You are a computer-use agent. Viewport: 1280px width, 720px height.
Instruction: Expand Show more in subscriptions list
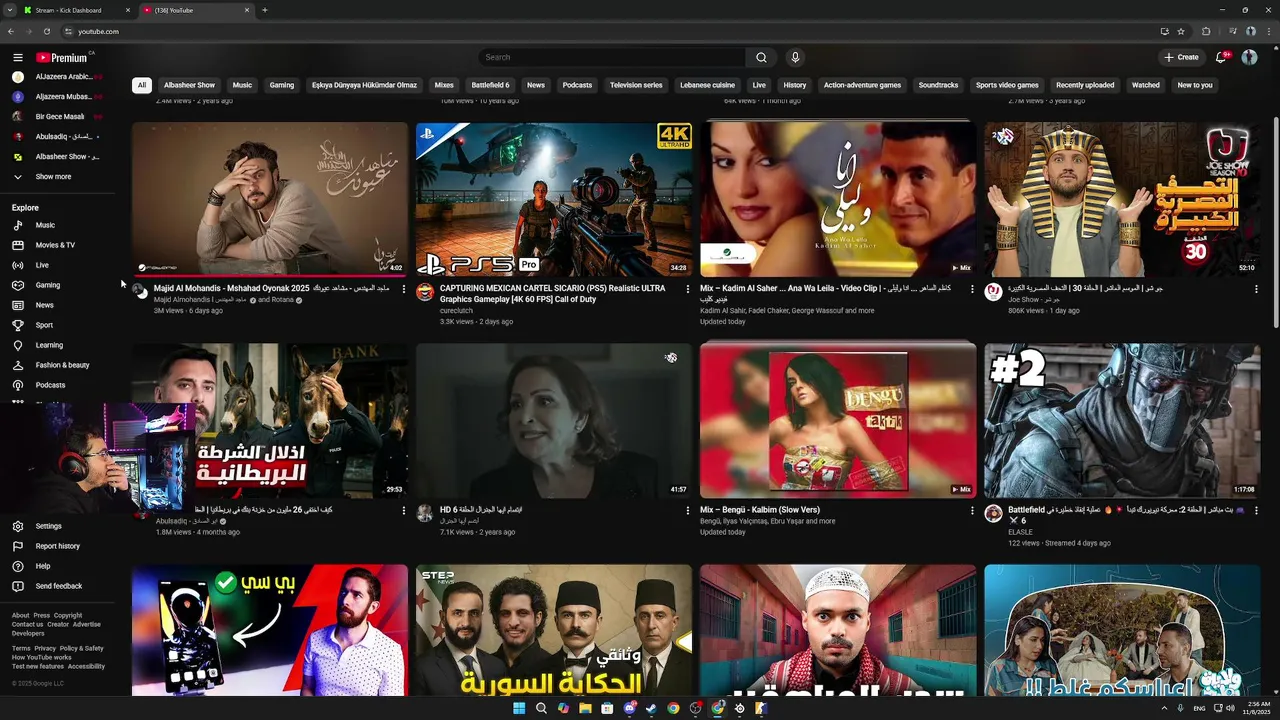point(53,177)
